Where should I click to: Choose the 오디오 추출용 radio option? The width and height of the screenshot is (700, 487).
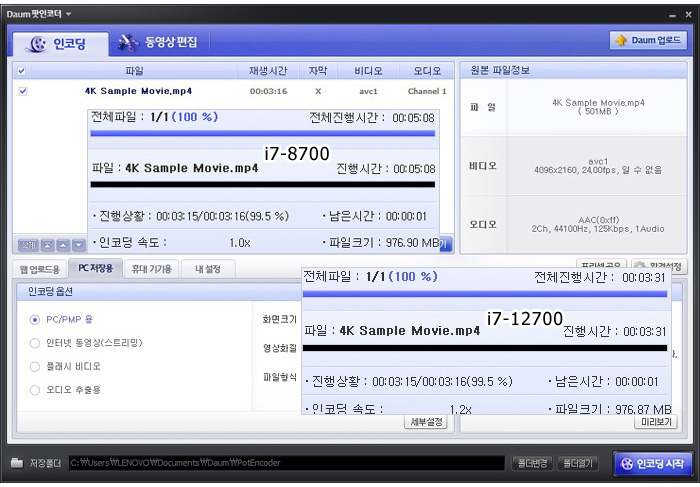[35, 389]
